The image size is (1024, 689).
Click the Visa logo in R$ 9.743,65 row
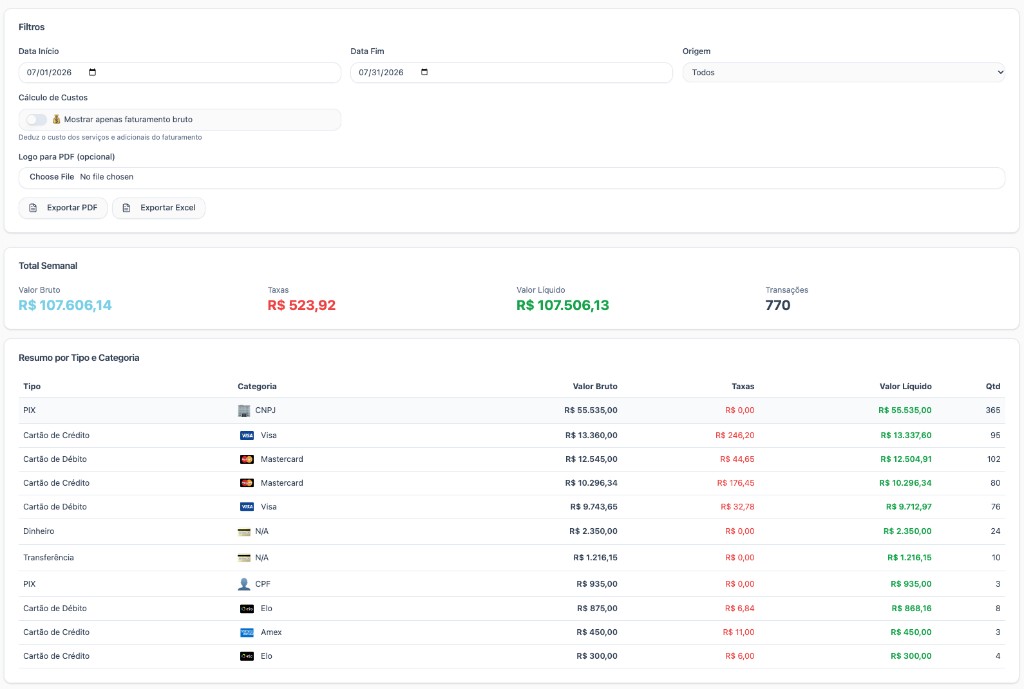click(247, 507)
